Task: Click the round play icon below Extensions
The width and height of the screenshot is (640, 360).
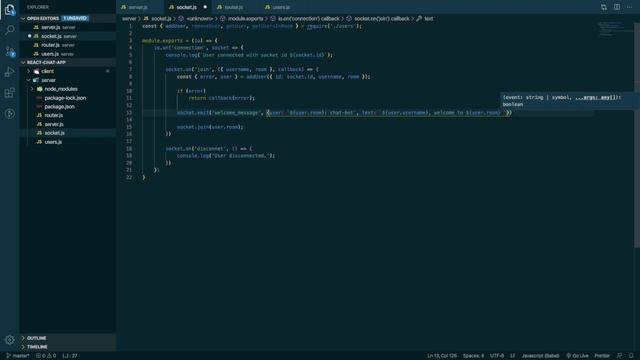Action: click(x=10, y=113)
